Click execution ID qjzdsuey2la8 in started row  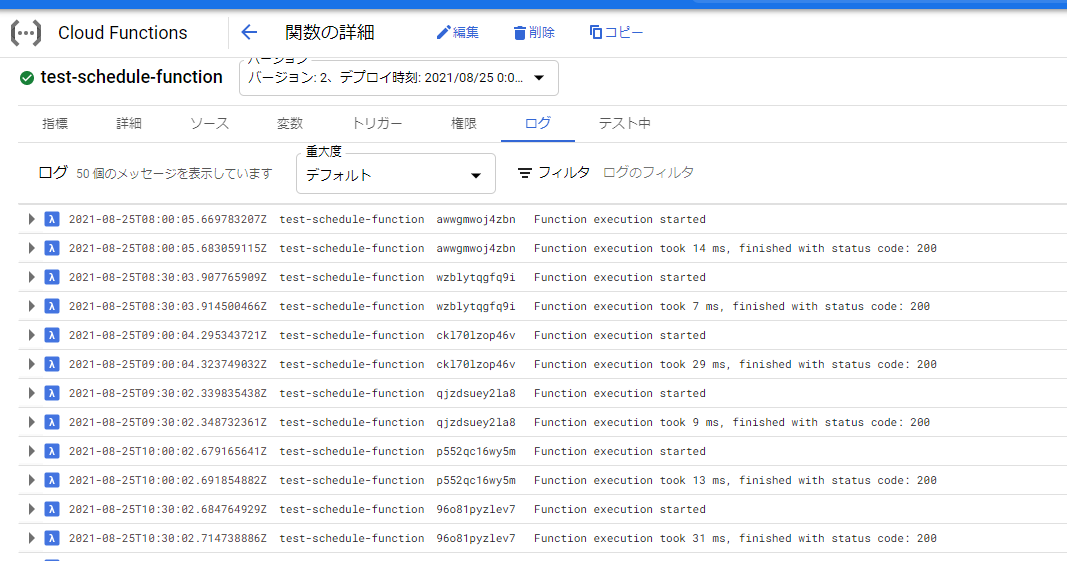[x=476, y=394]
